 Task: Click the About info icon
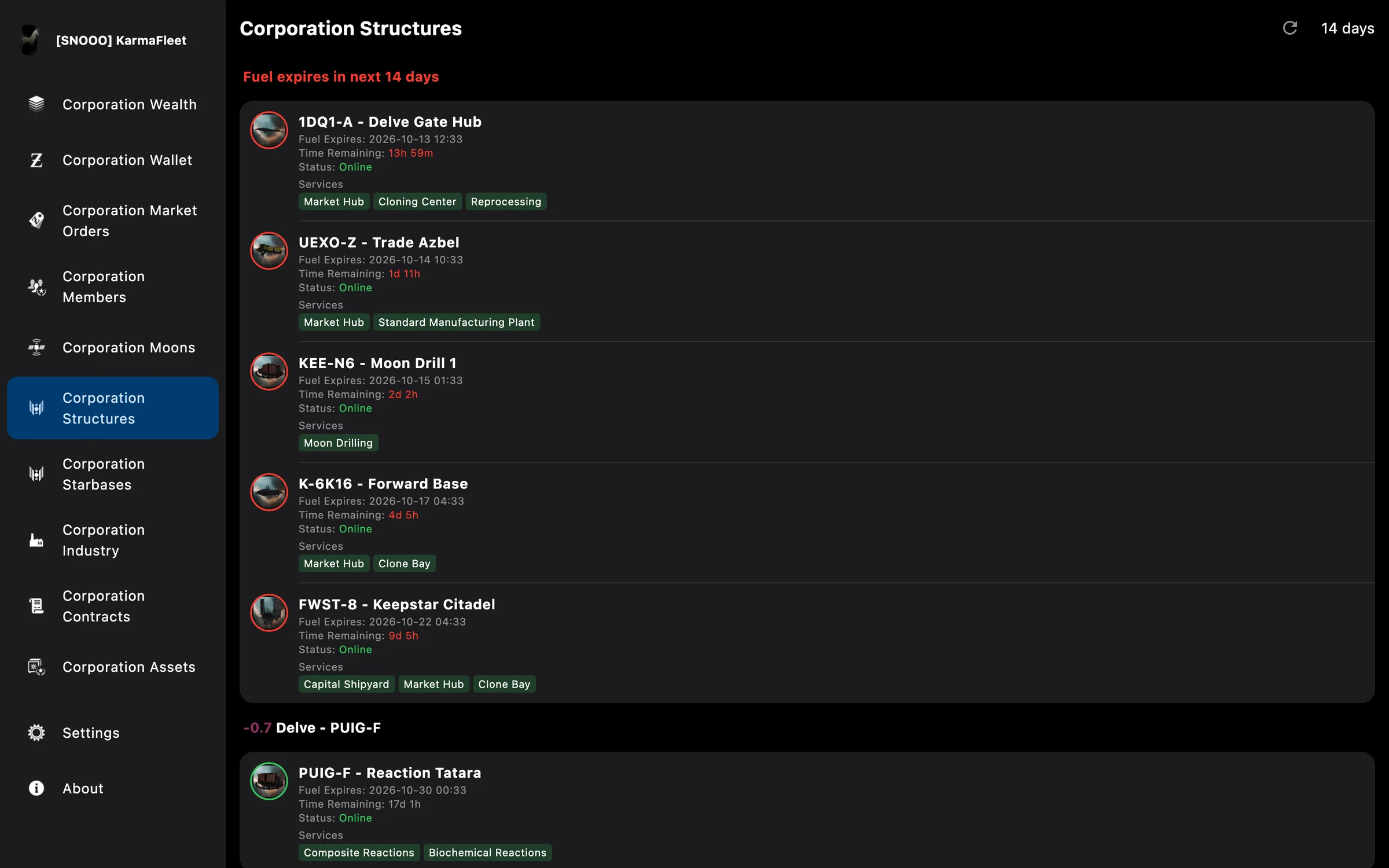(x=36, y=788)
